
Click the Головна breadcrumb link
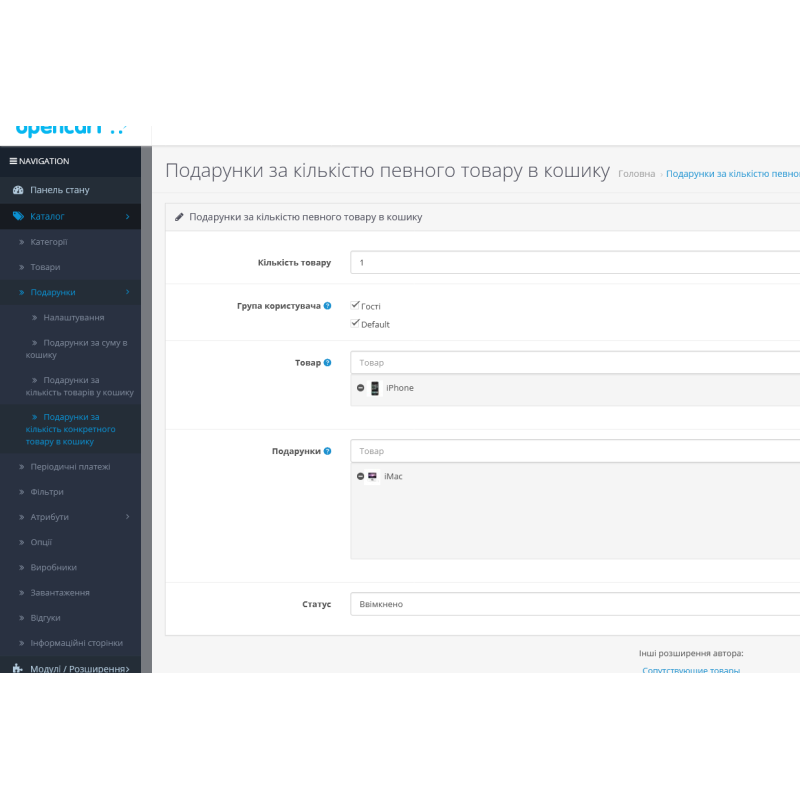pos(636,174)
